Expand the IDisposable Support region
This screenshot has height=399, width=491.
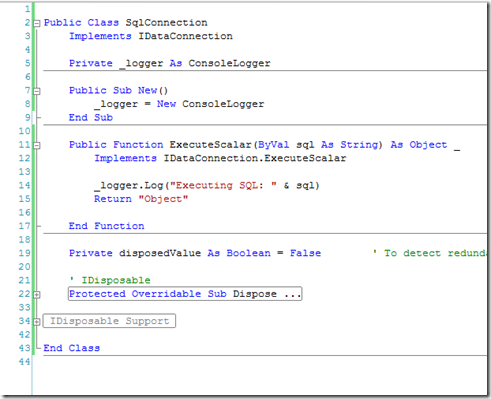pos(37,322)
